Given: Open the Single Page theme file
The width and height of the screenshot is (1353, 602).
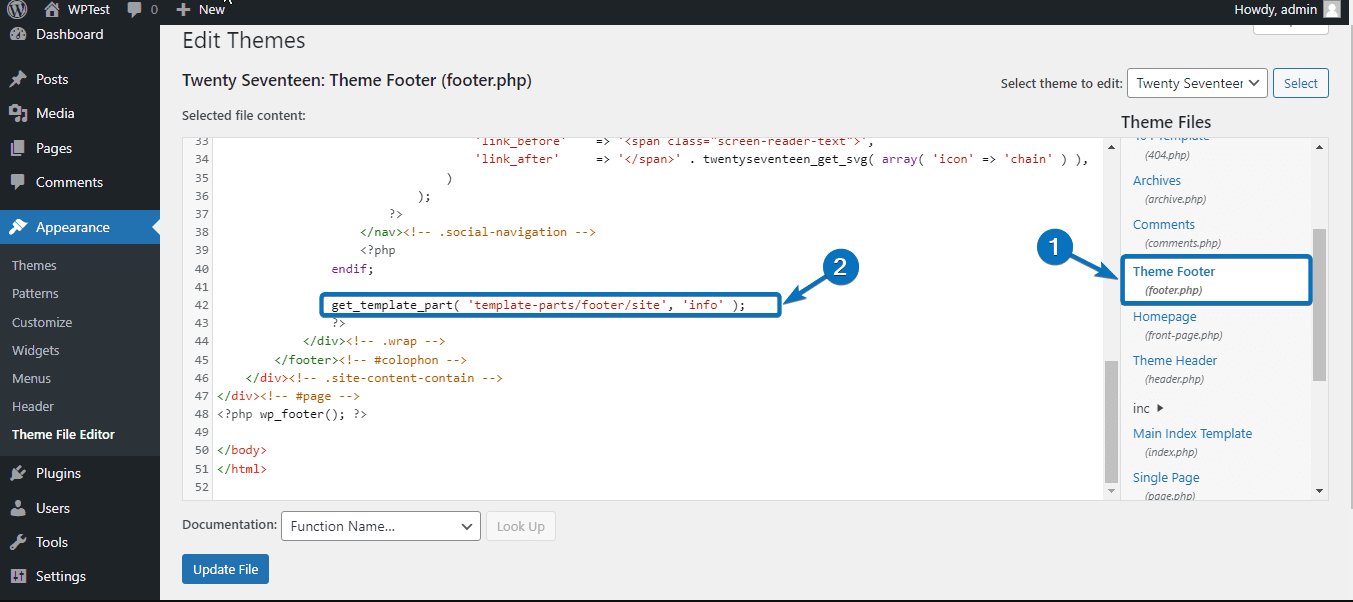Looking at the screenshot, I should [1166, 477].
